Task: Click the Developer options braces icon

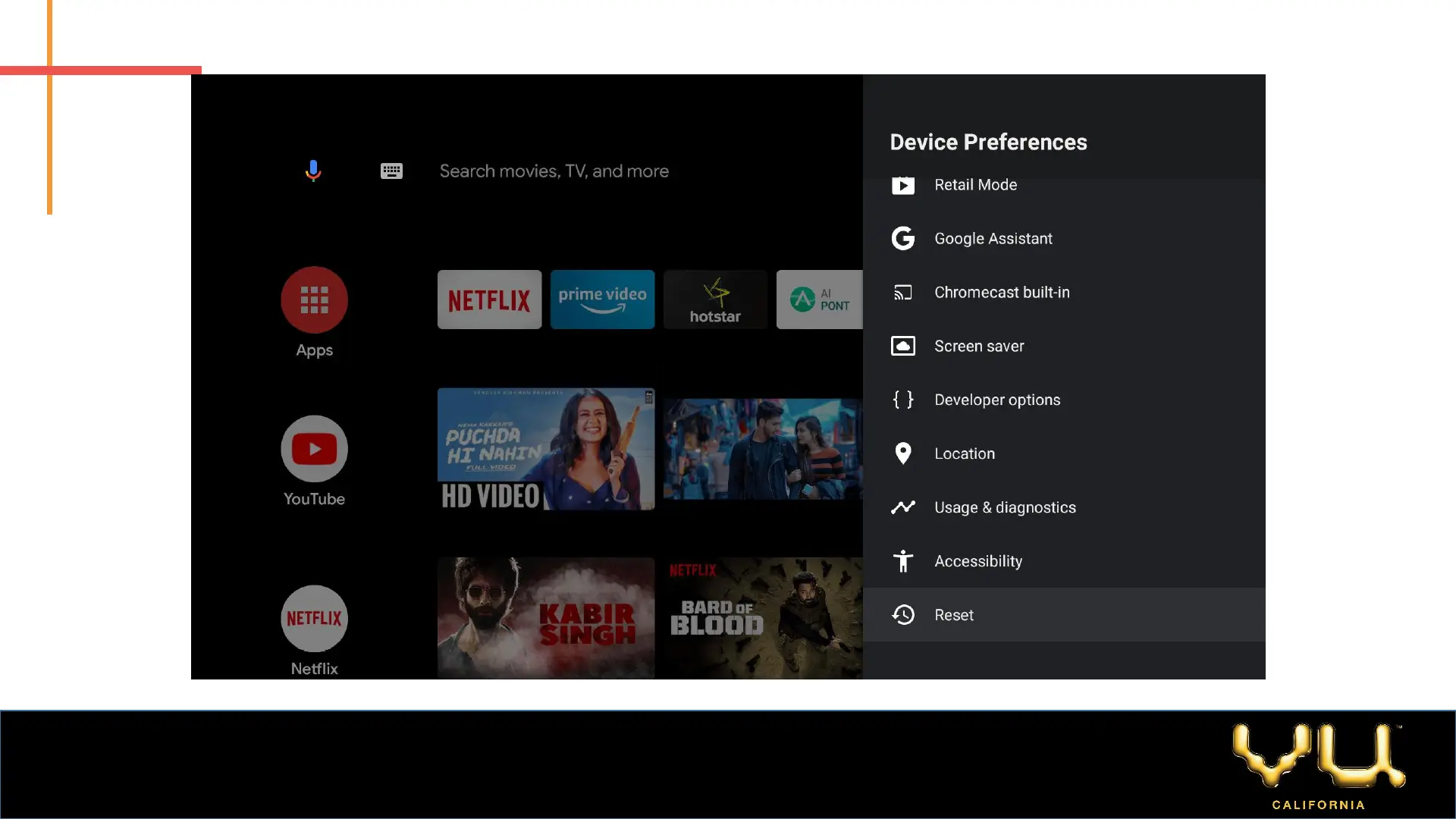Action: tap(902, 400)
